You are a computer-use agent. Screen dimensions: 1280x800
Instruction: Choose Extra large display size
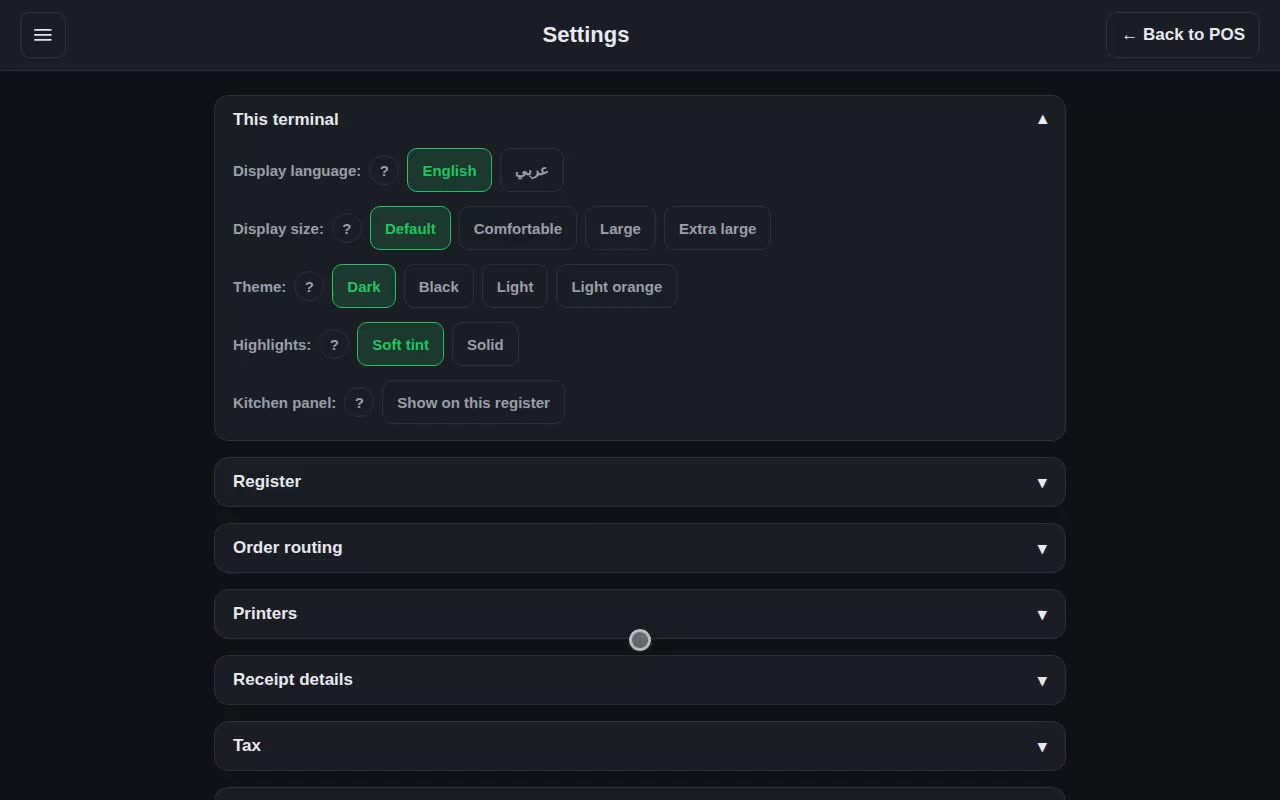tap(717, 228)
